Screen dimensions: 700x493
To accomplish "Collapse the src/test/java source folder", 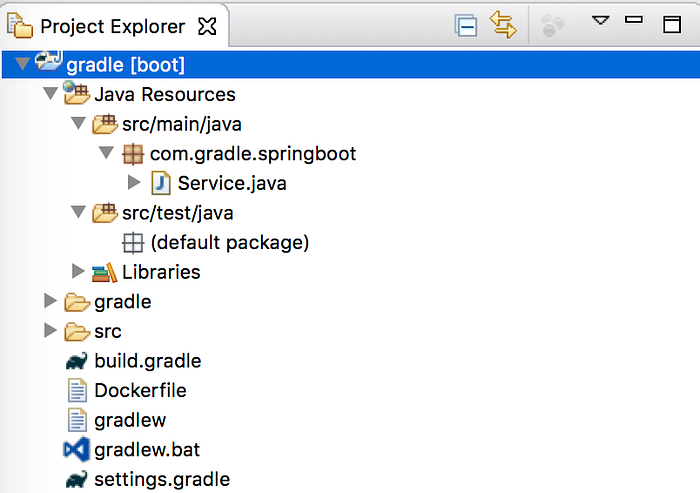I will click(x=78, y=212).
